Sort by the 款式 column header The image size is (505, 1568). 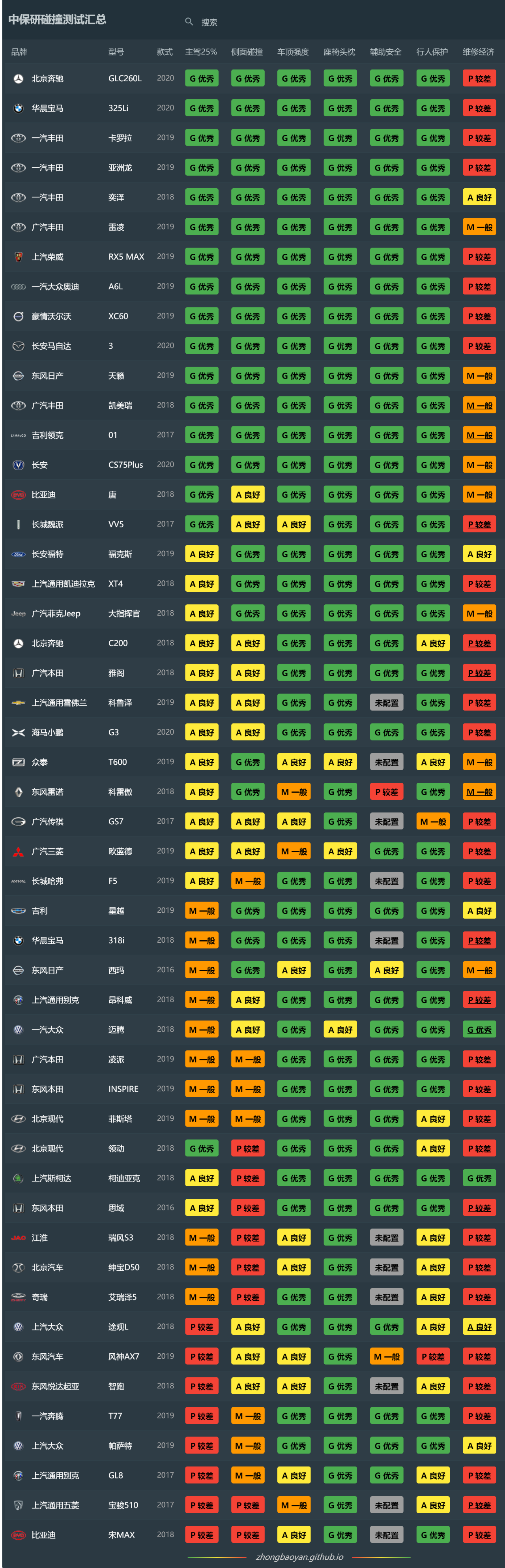pos(165,52)
